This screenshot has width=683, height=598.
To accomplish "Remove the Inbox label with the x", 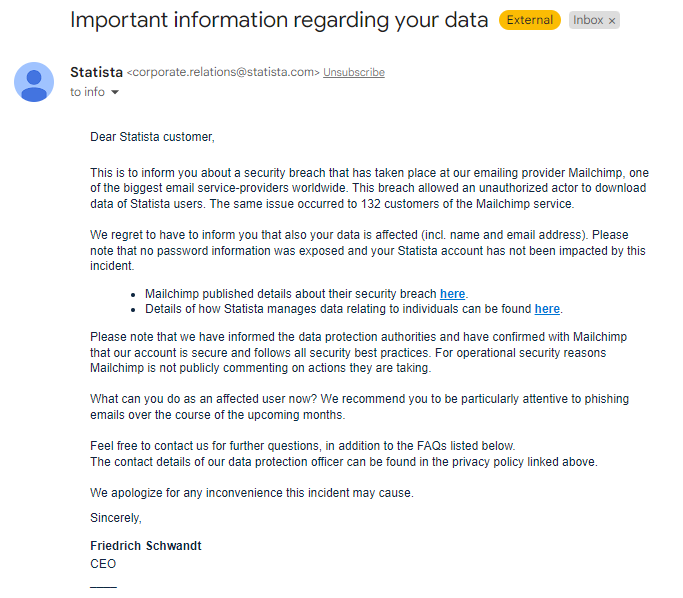I will pyautogui.click(x=612, y=20).
